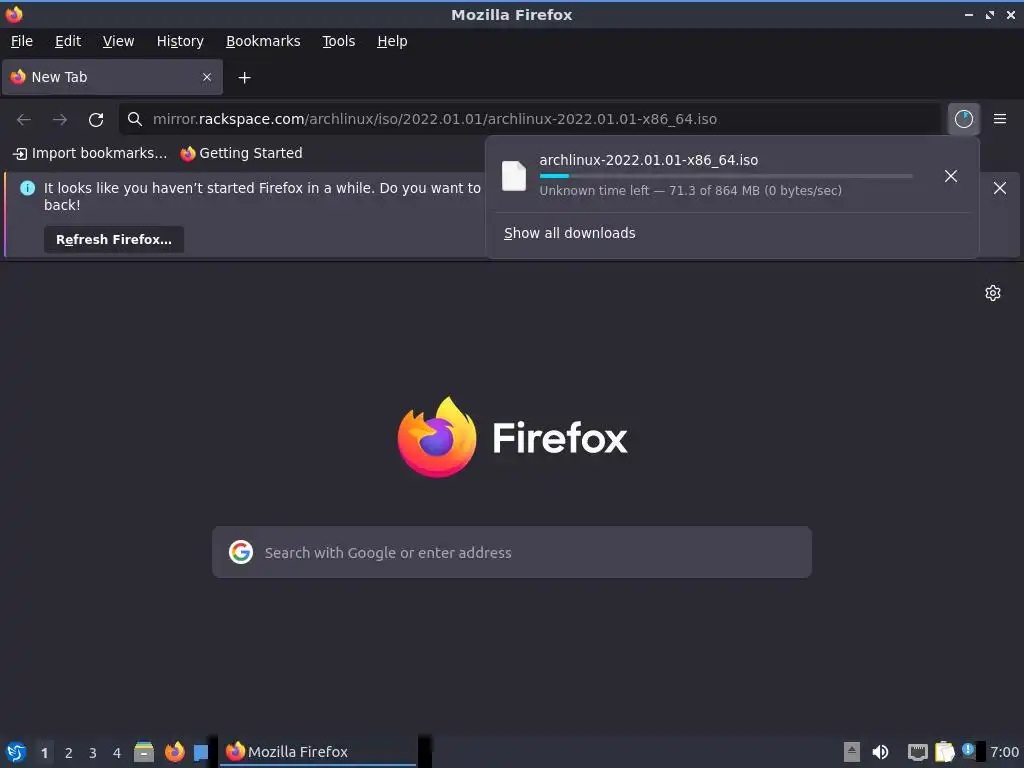Click the forward navigation arrow
This screenshot has height=768, width=1024.
click(59, 119)
